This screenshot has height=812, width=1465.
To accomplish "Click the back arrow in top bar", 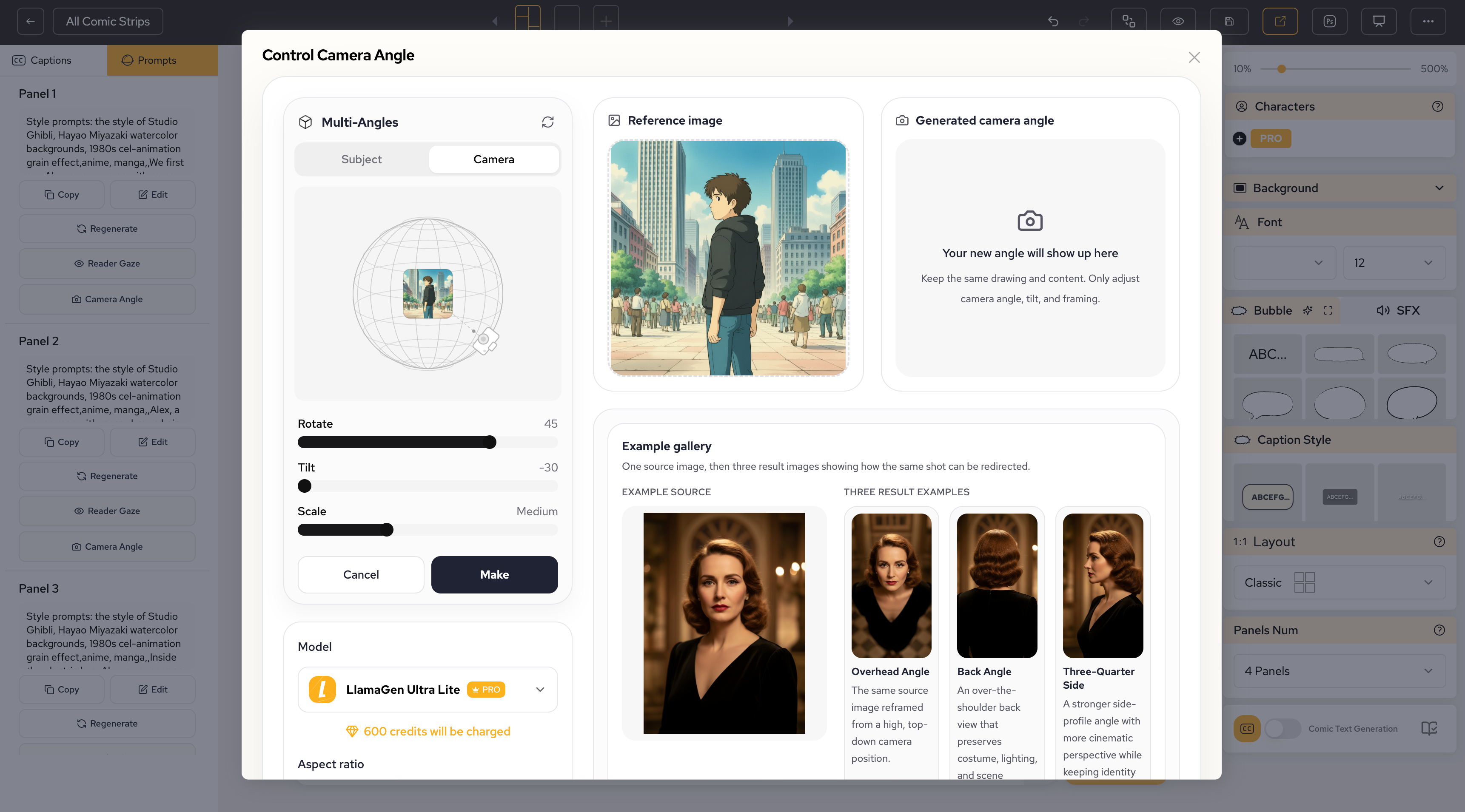I will coord(31,21).
